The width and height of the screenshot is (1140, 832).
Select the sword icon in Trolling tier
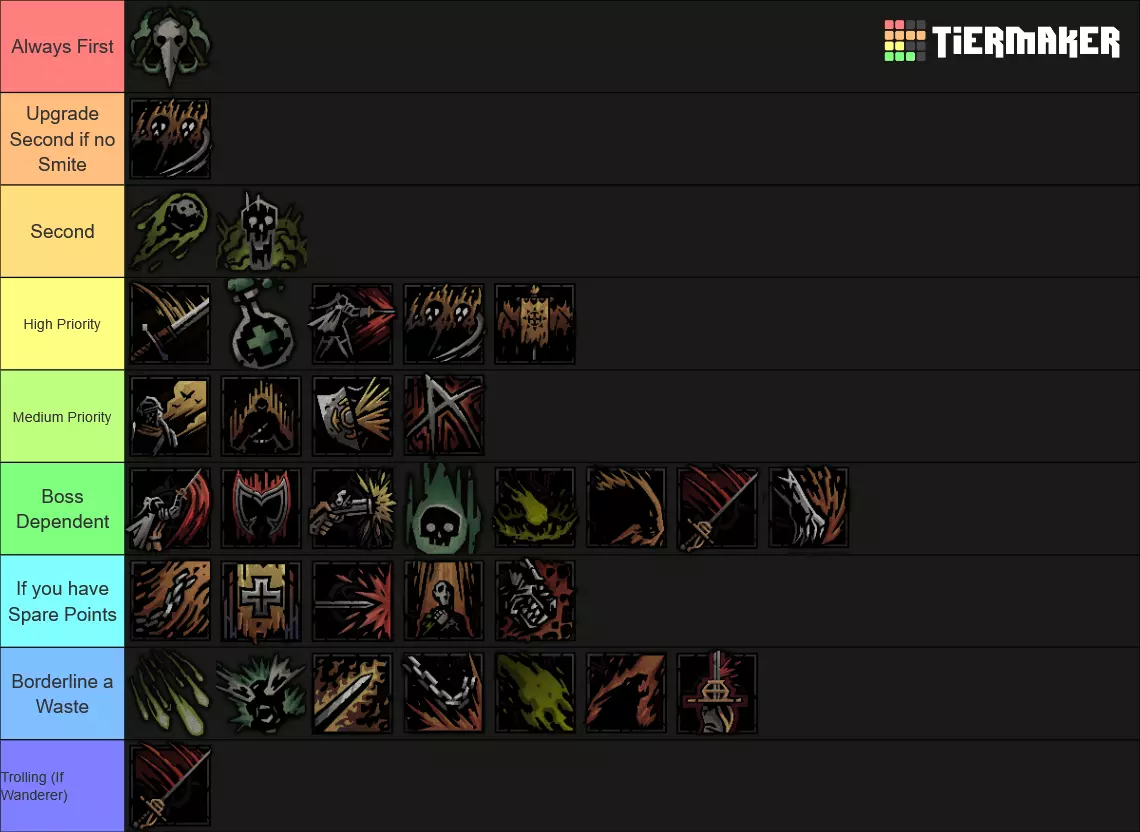click(170, 786)
